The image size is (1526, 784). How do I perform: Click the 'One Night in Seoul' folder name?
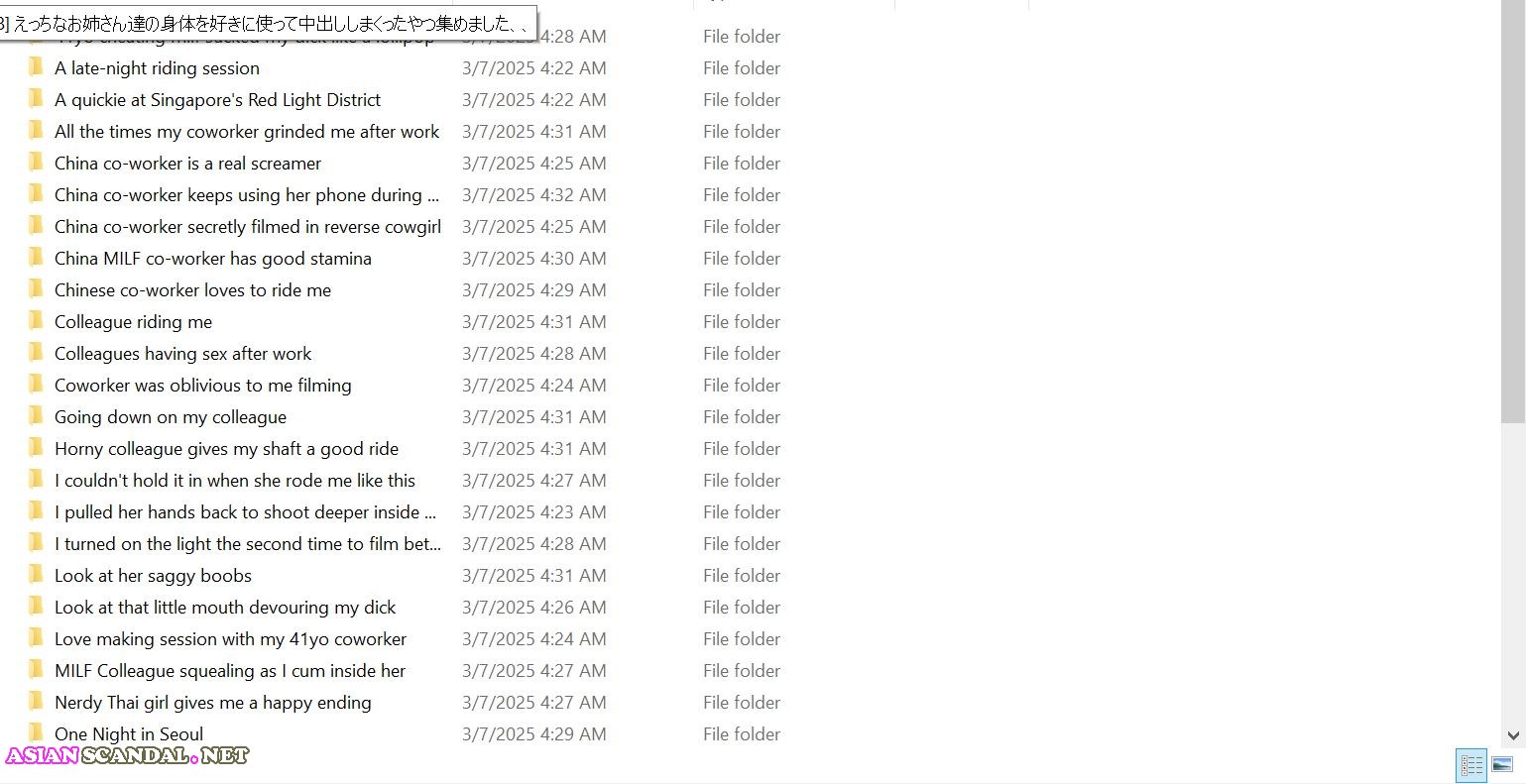129,733
